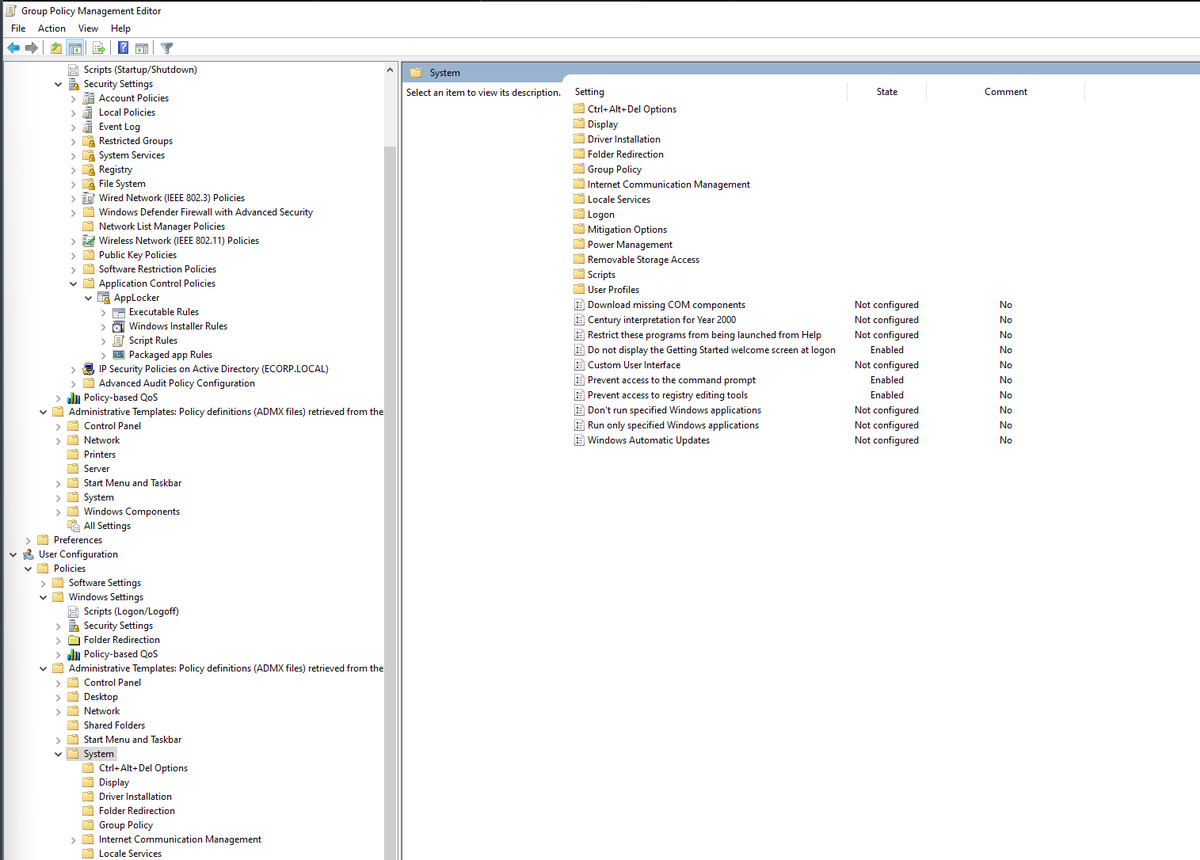1200x860 pixels.
Task: Click the tree scroll-up arrow
Action: [x=391, y=70]
